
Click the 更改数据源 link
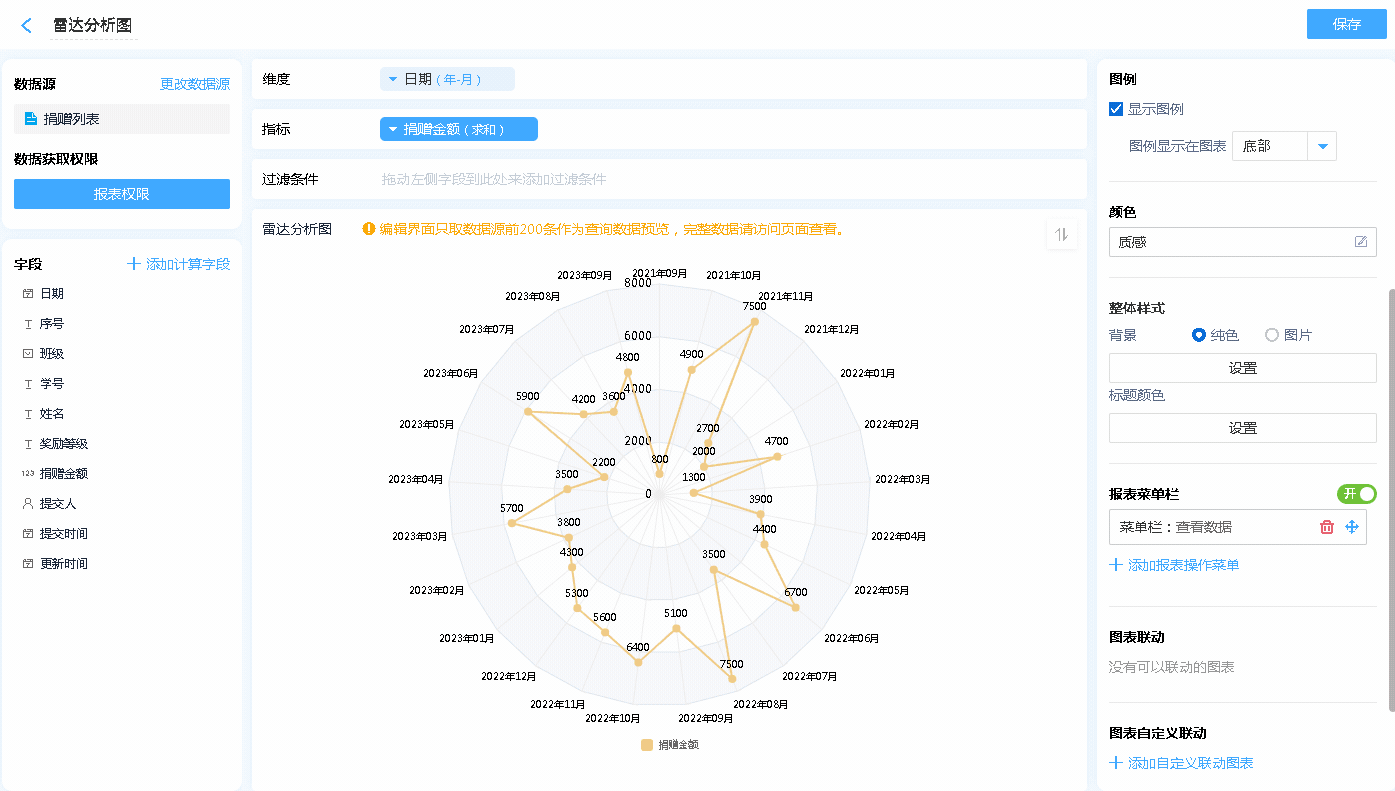(x=195, y=84)
